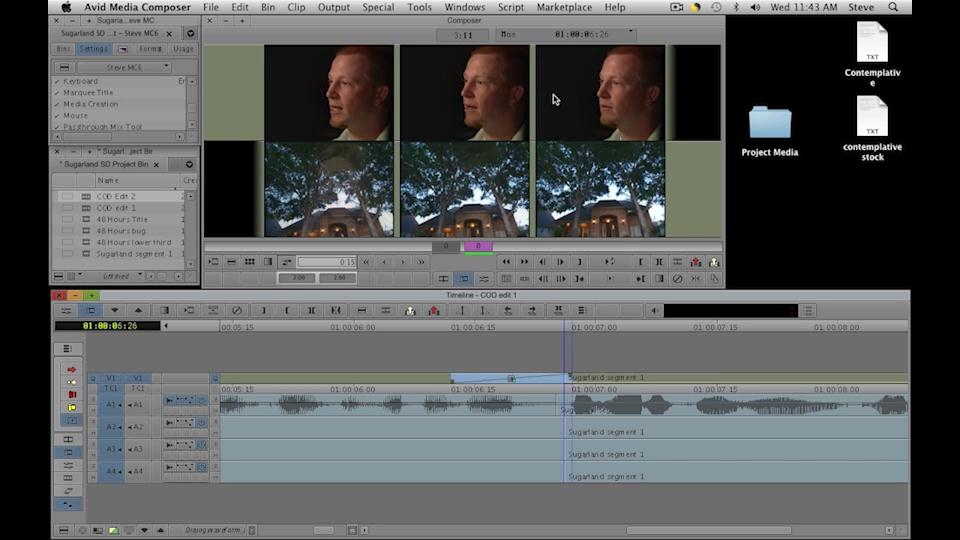The image size is (960, 540).
Task: Open the Steve MC6 user profile dropdown
Action: pos(124,67)
